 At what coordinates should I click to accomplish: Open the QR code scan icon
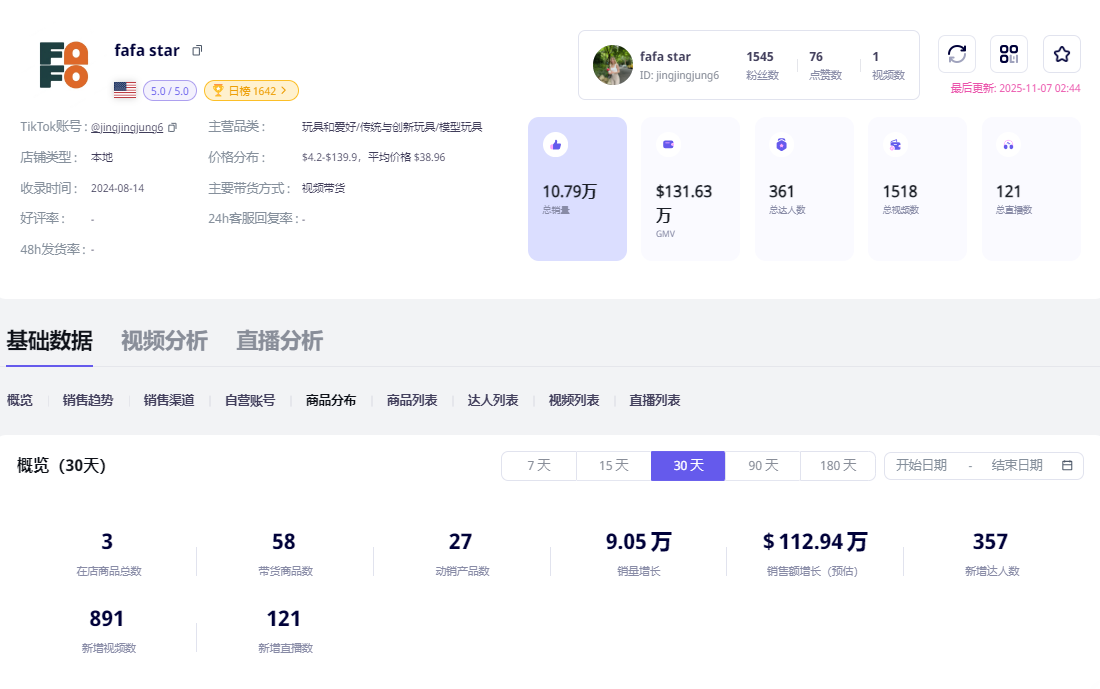(x=1009, y=54)
